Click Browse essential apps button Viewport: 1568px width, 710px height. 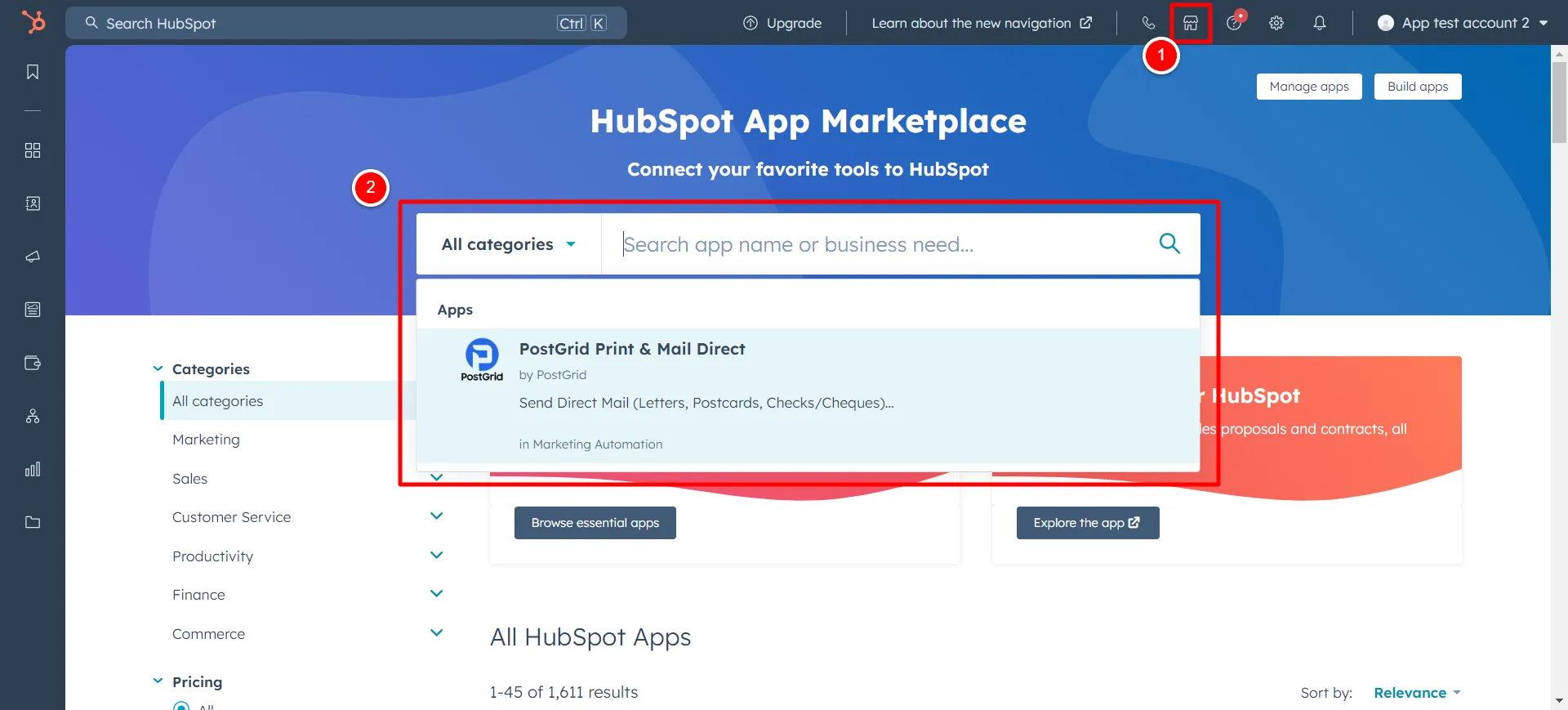[595, 523]
